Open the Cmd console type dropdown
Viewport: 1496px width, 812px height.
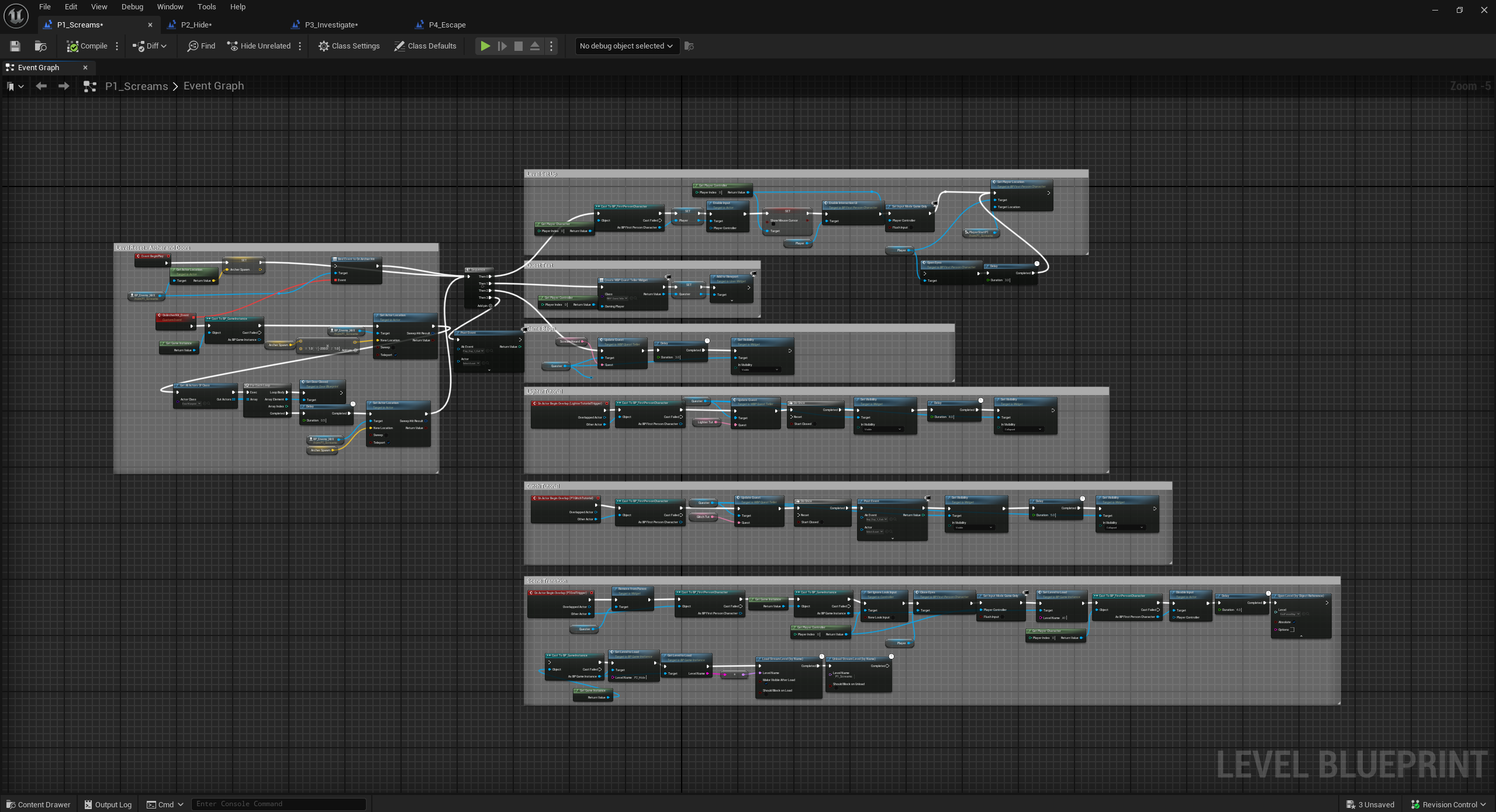click(165, 804)
